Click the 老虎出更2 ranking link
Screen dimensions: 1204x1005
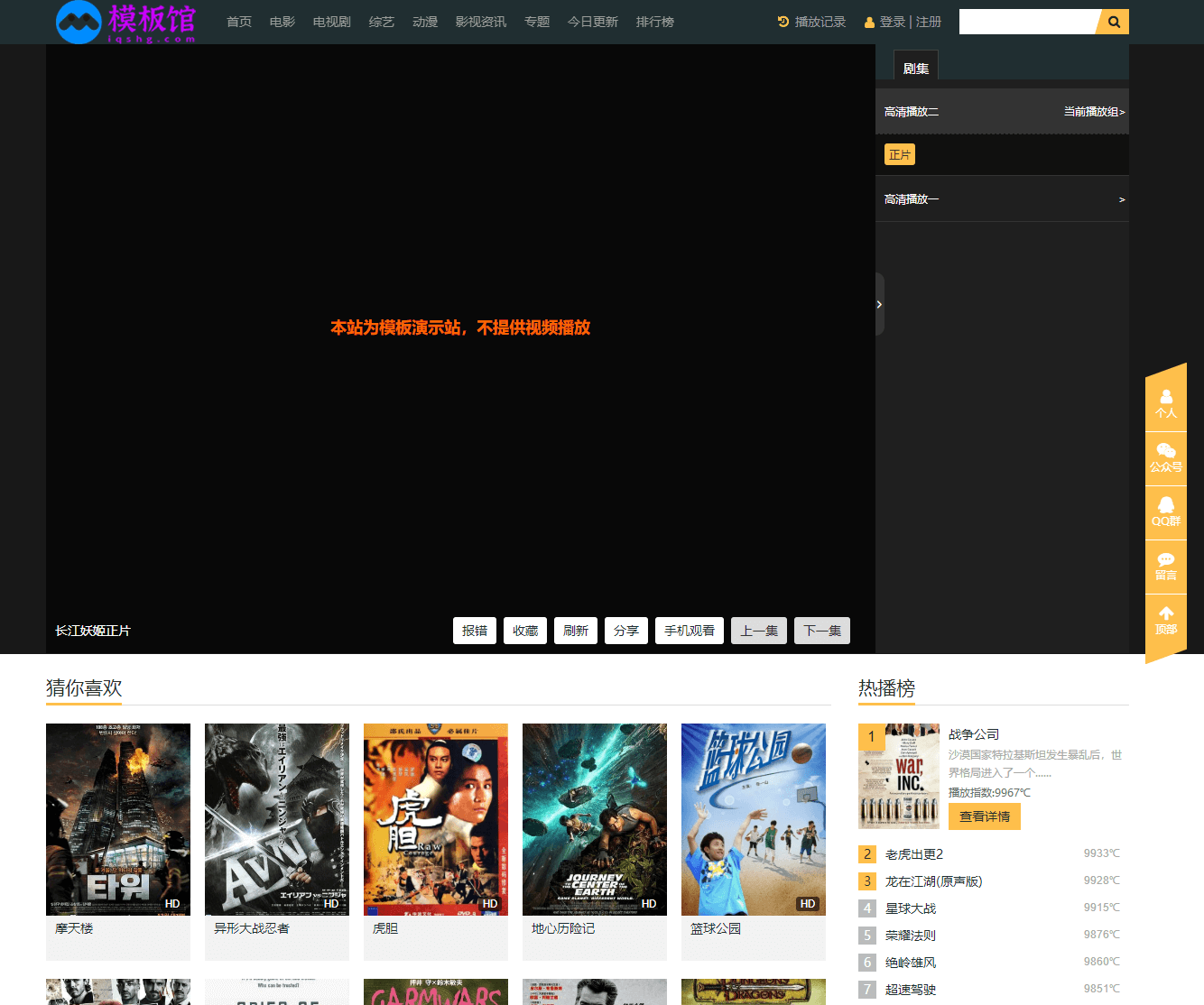[x=913, y=854]
